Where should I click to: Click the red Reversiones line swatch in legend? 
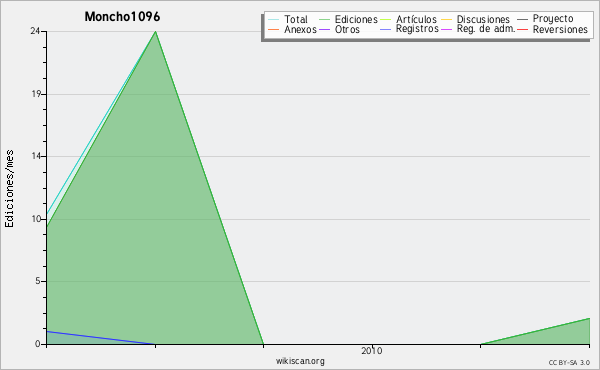click(522, 29)
